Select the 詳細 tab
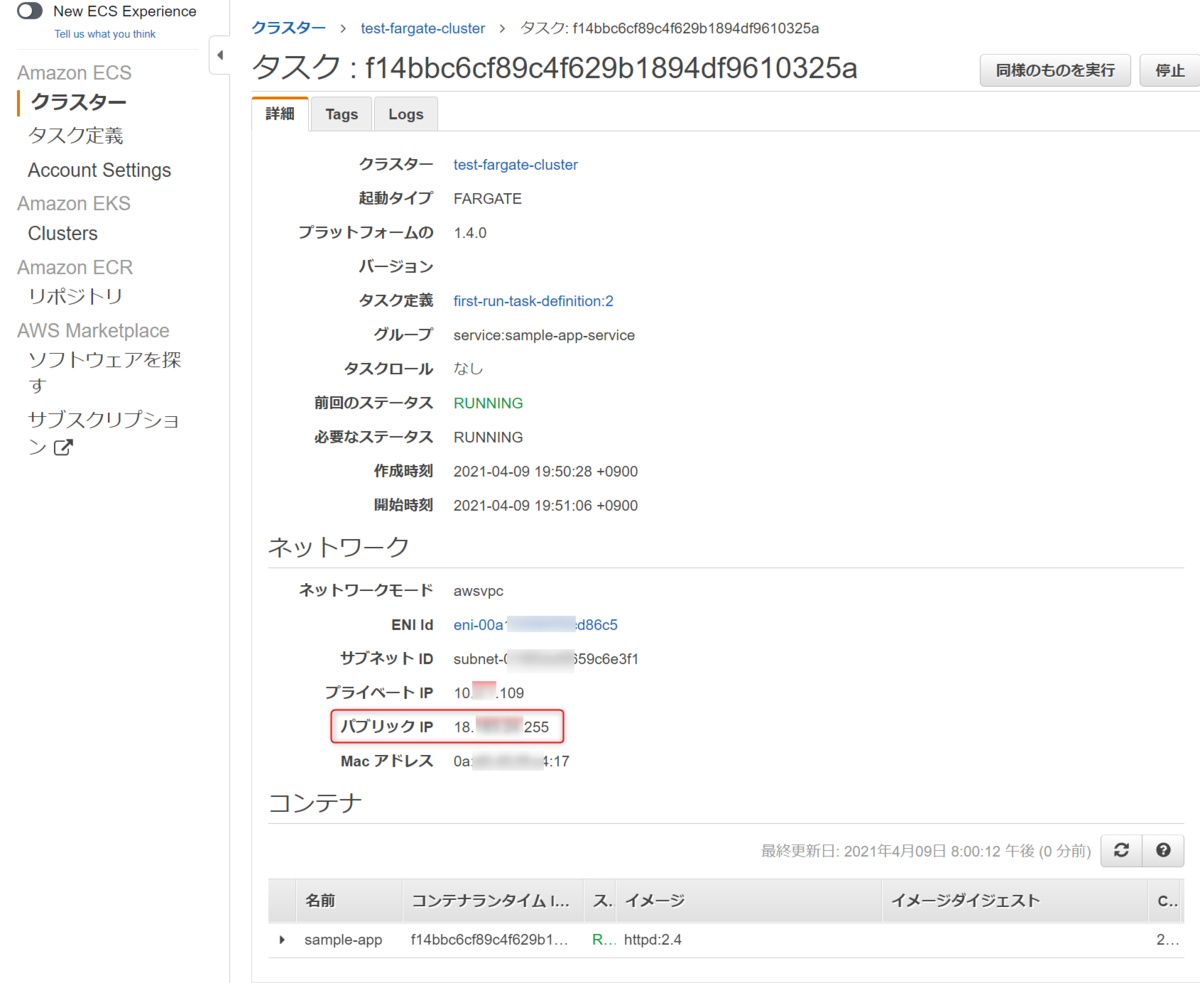Viewport: 1200px width, 983px height. coord(279,113)
